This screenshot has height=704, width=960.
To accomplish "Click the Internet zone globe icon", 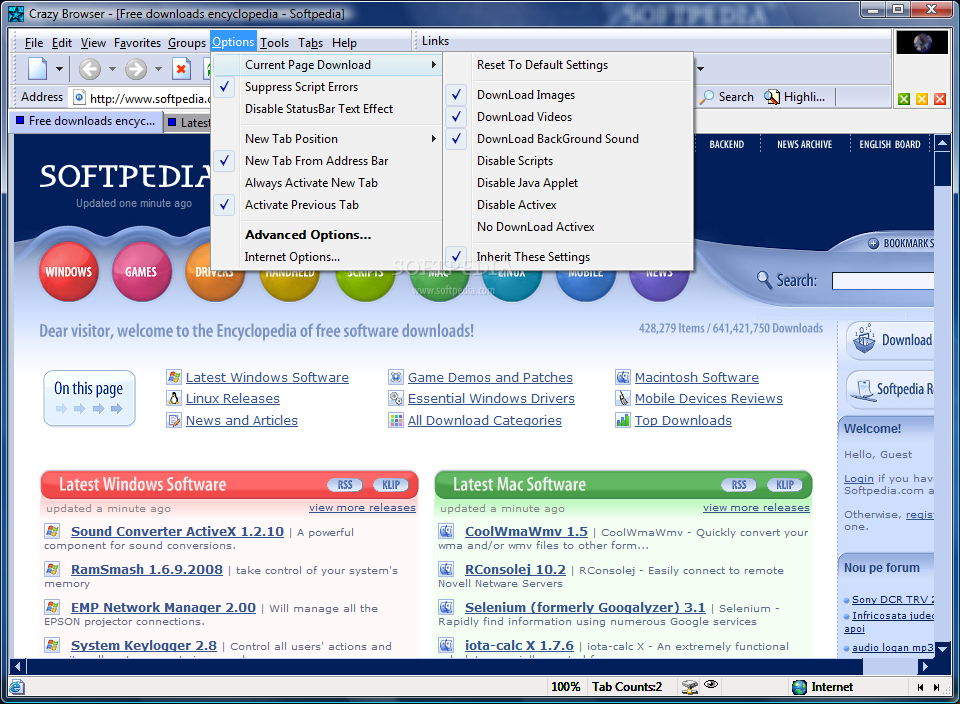I will [x=799, y=687].
